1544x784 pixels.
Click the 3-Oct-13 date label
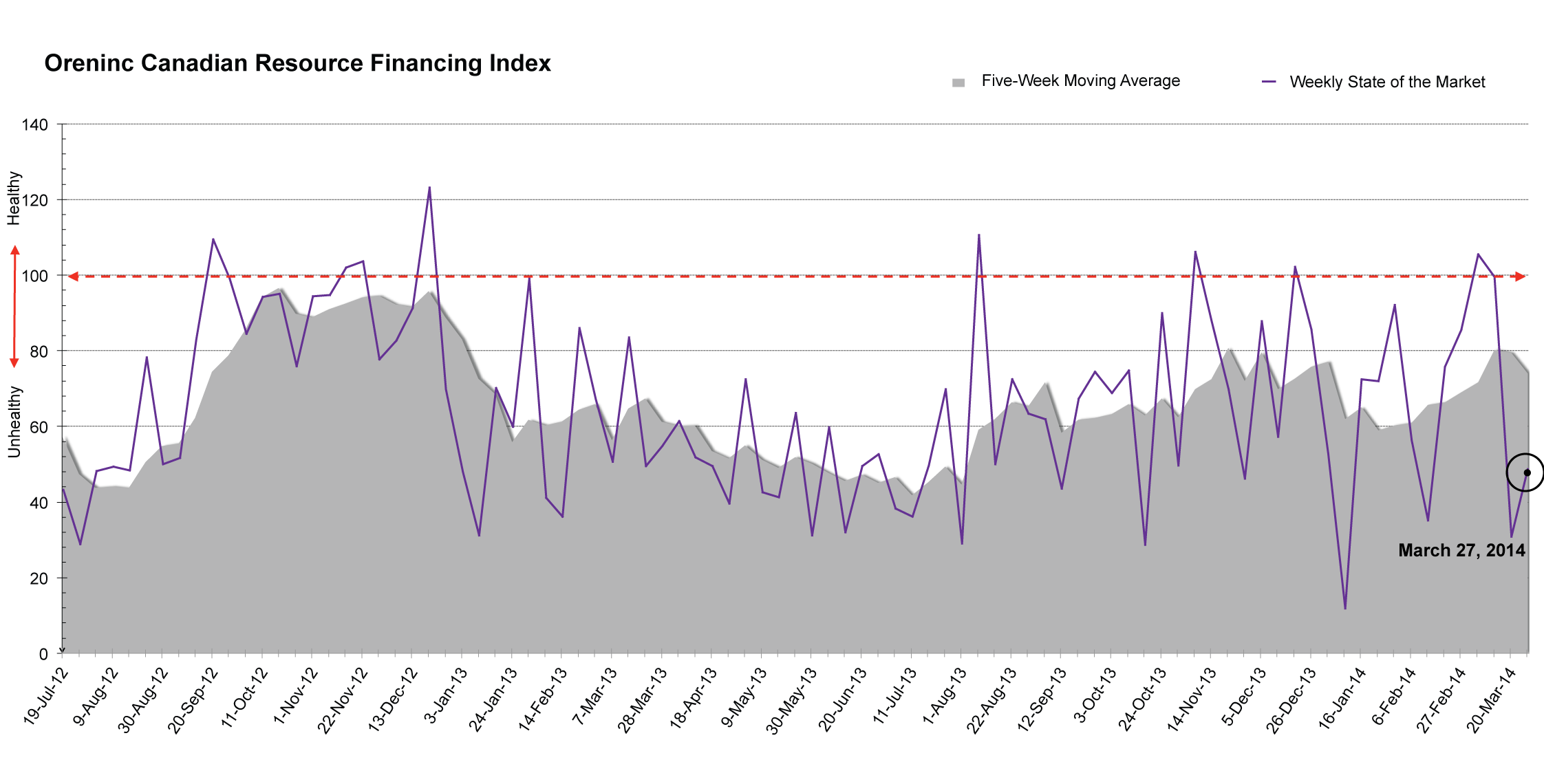click(1095, 695)
